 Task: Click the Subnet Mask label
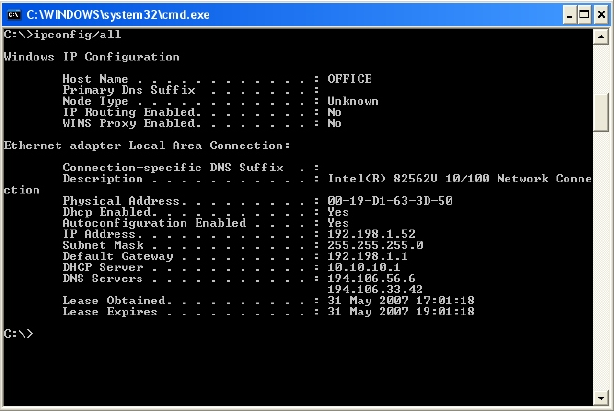click(x=103, y=245)
